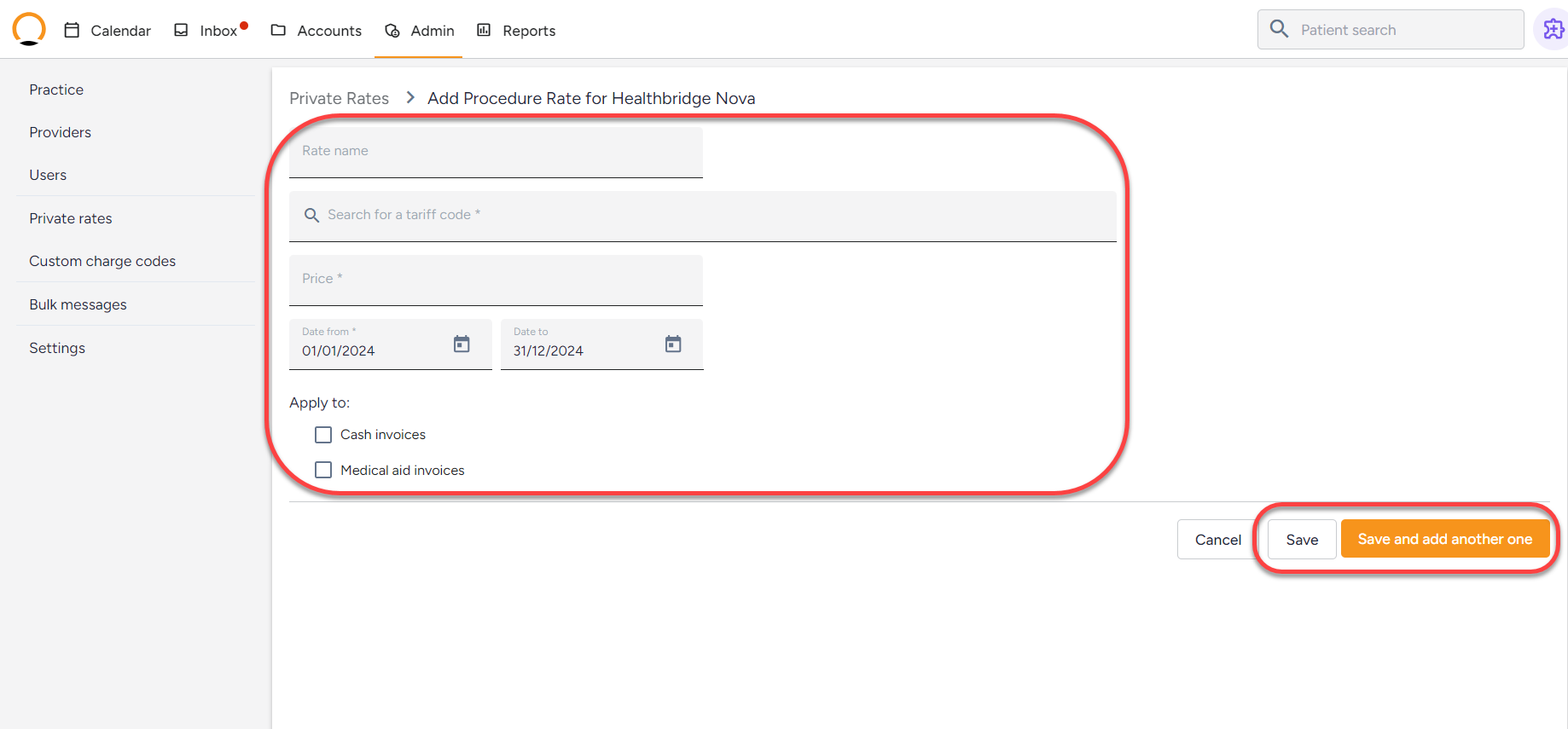Click the Calendar icon in top navigation

pyautogui.click(x=73, y=30)
